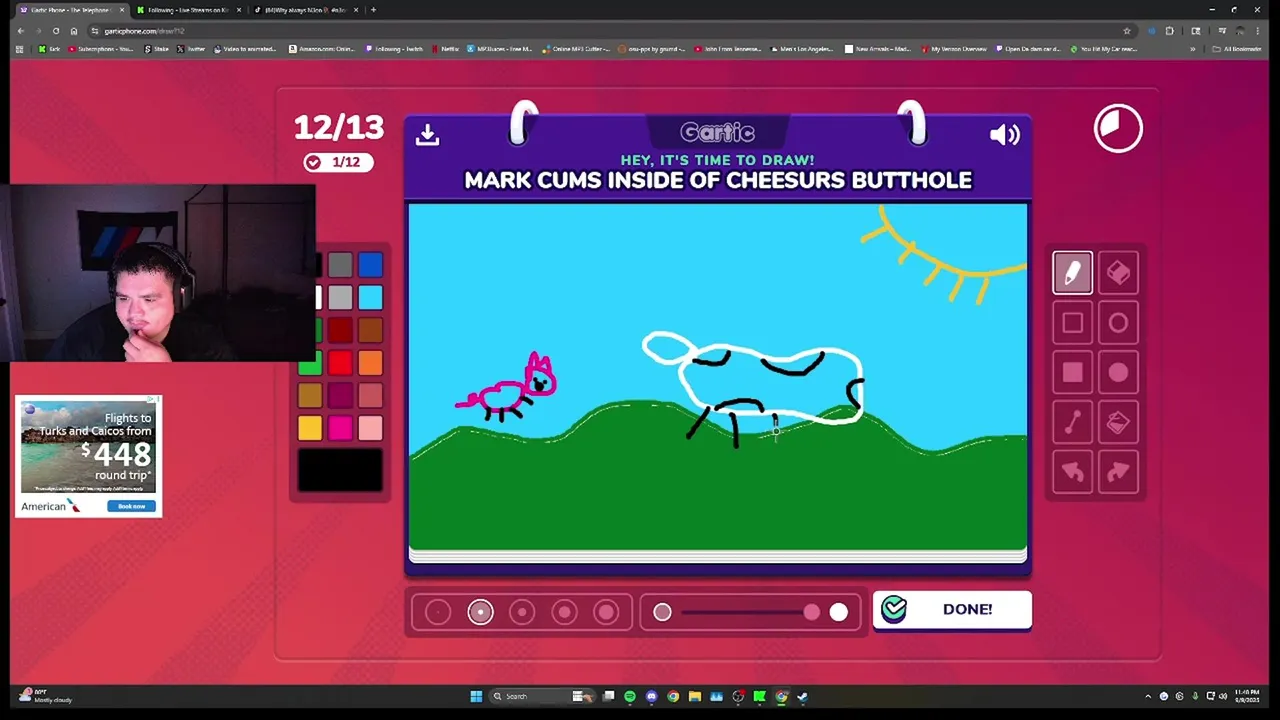Open the Twitter bookmark
Image resolution: width=1280 pixels, height=720 pixels.
(x=192, y=48)
